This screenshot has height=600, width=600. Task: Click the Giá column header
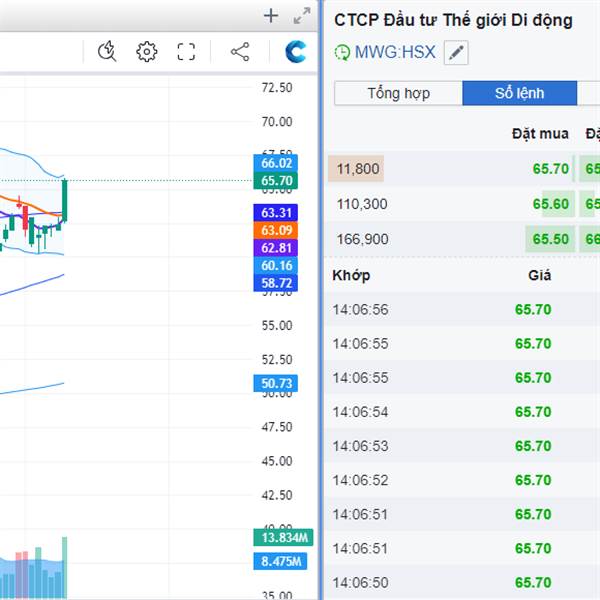coord(540,275)
